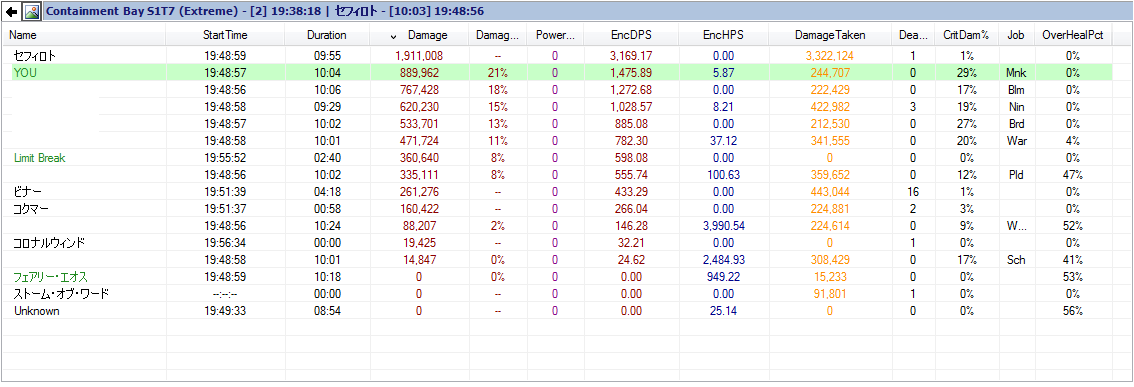Click the truncated Dea... column header

click(x=913, y=35)
